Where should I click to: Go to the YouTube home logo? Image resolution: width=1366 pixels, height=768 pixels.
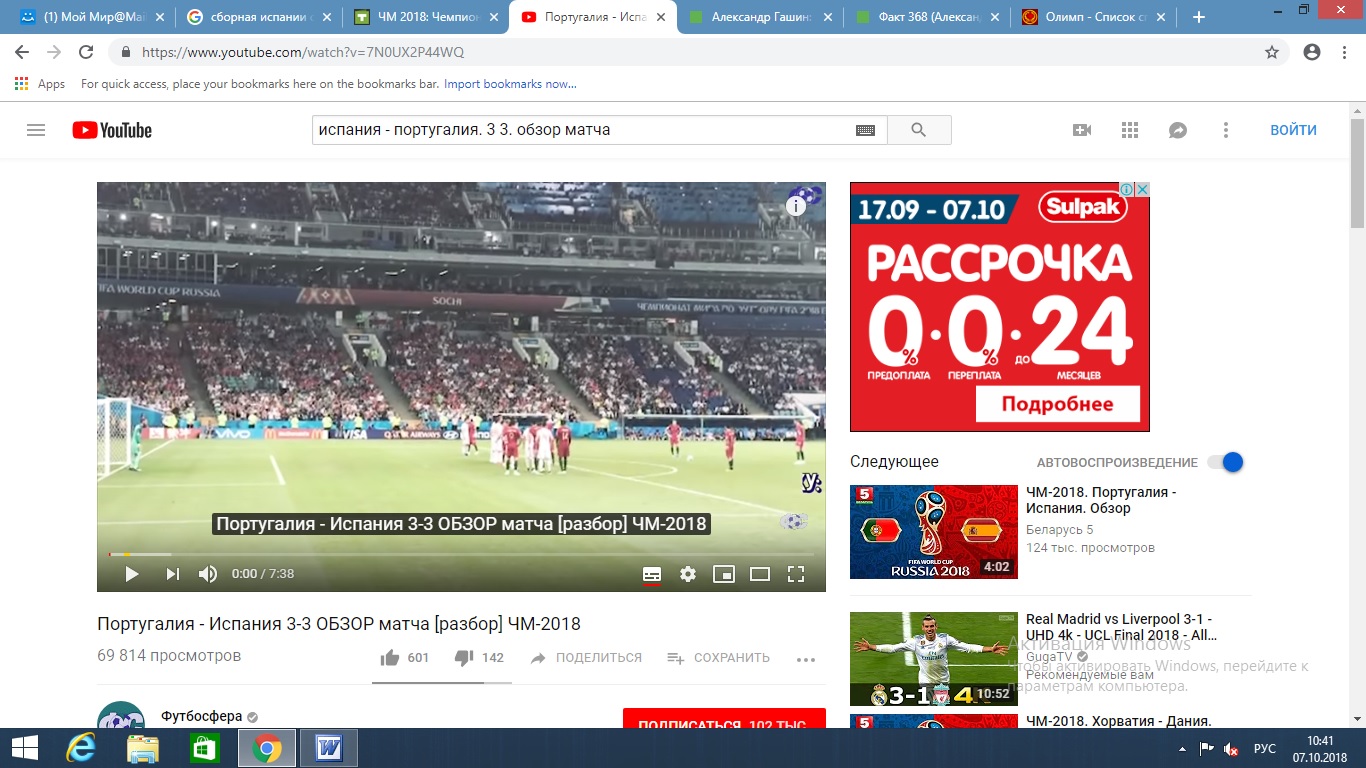tap(112, 130)
